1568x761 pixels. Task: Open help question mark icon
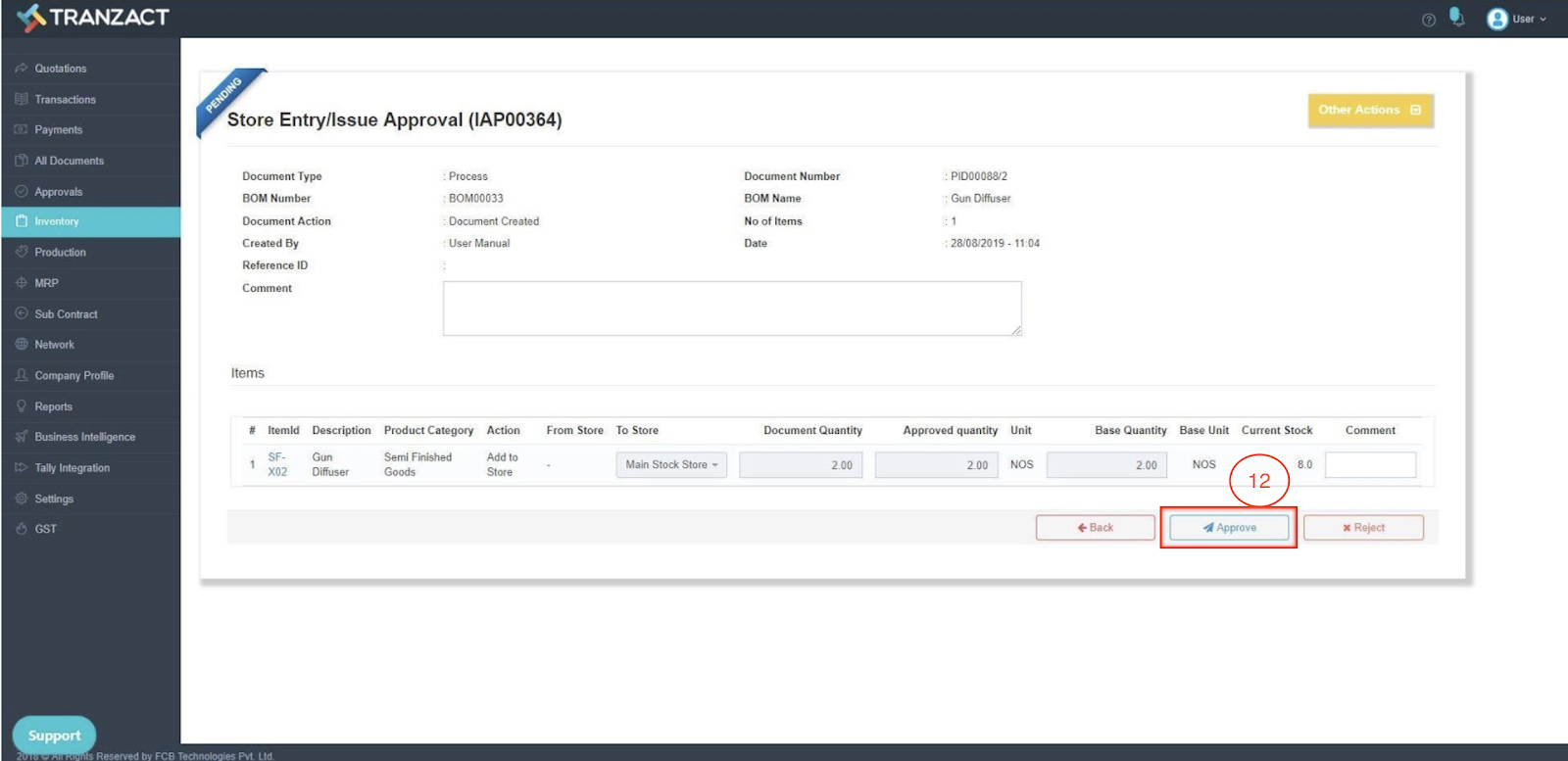1429,20
